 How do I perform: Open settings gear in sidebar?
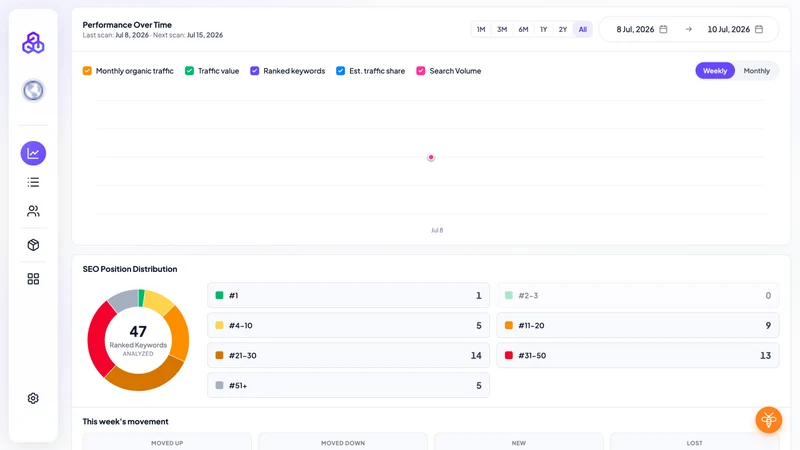(33, 398)
